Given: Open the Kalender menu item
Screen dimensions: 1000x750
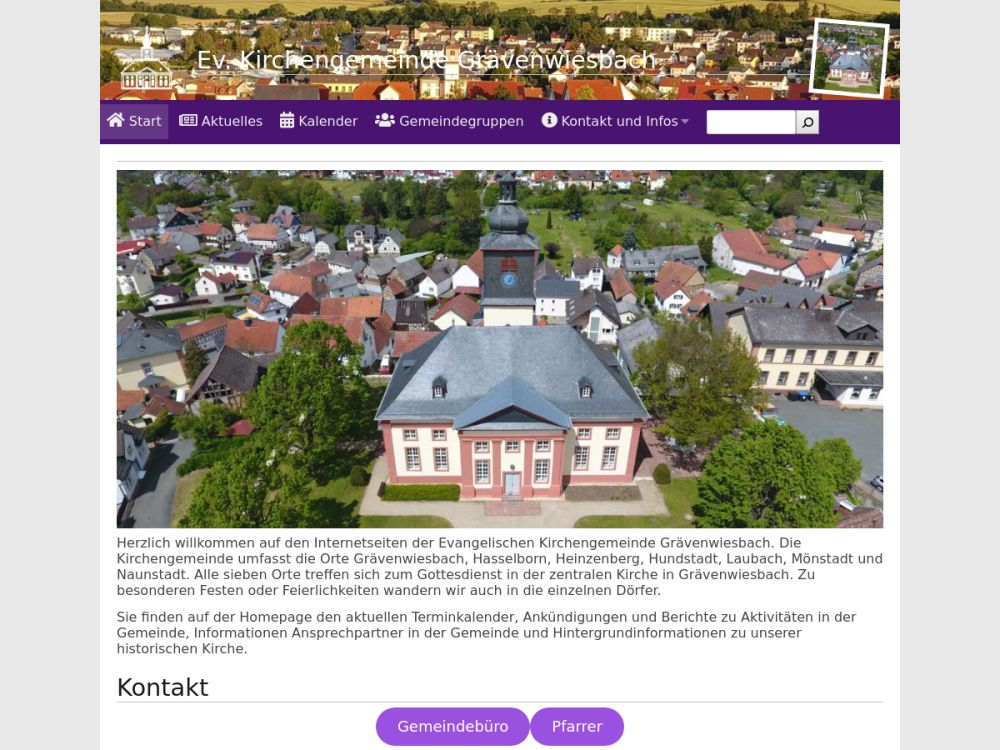Looking at the screenshot, I should [x=328, y=121].
